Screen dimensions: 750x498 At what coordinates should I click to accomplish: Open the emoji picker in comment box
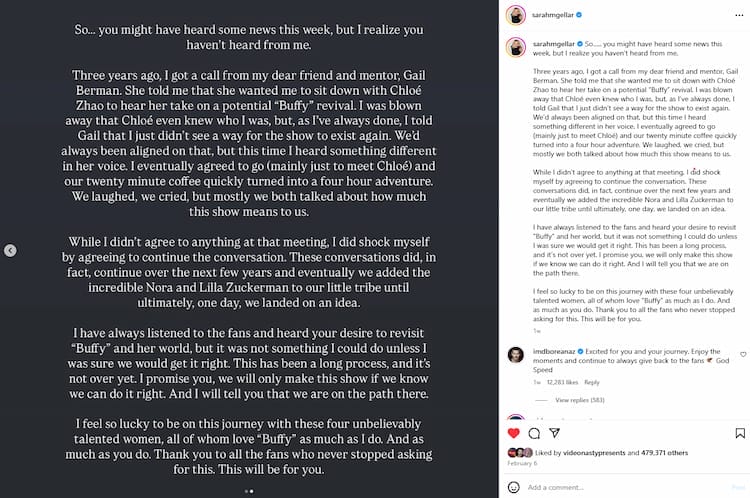pyautogui.click(x=514, y=487)
